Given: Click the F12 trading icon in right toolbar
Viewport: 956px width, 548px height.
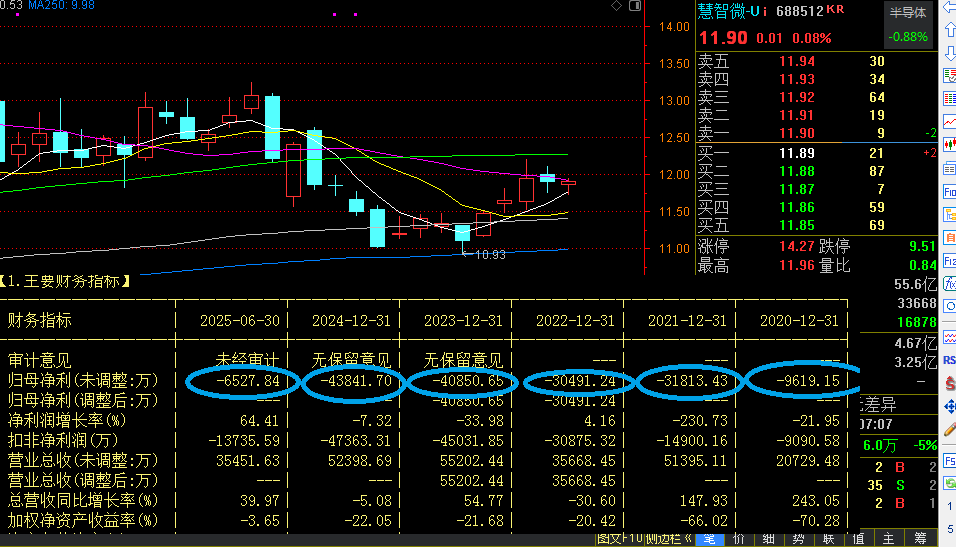Looking at the screenshot, I should tap(950, 261).
